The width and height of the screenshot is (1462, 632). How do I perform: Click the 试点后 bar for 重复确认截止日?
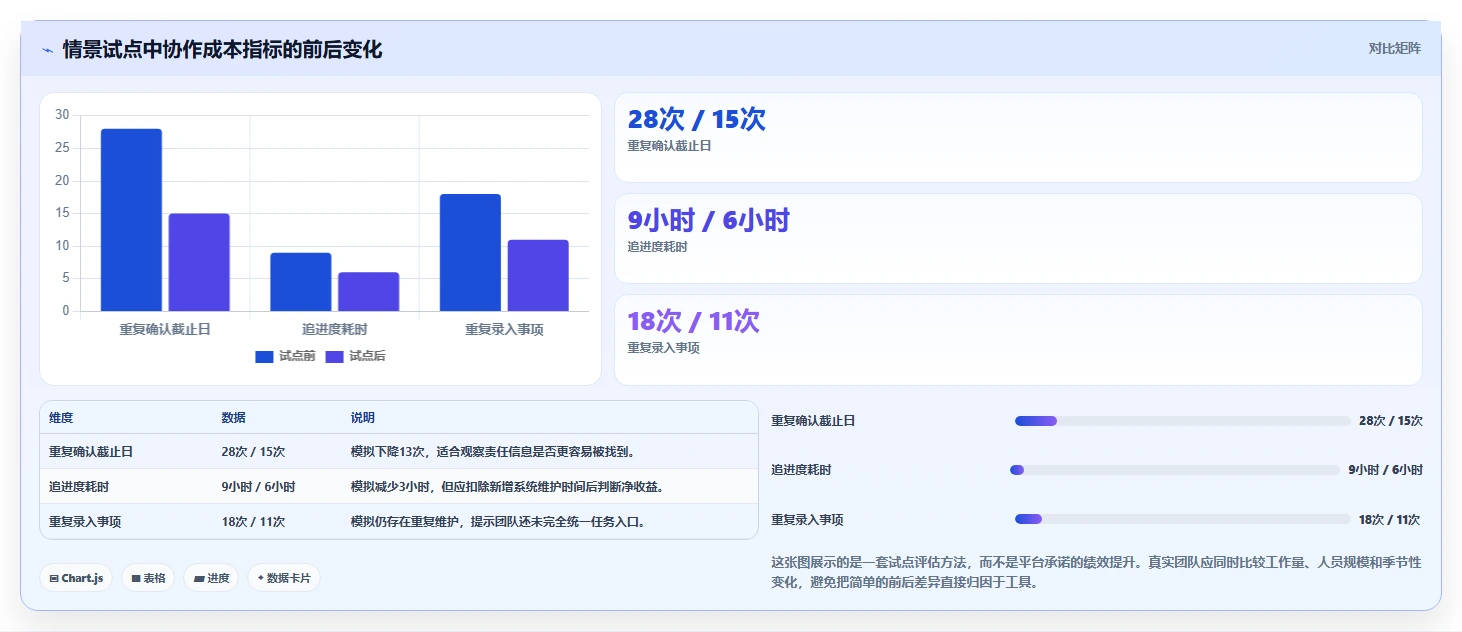pyautogui.click(x=199, y=262)
